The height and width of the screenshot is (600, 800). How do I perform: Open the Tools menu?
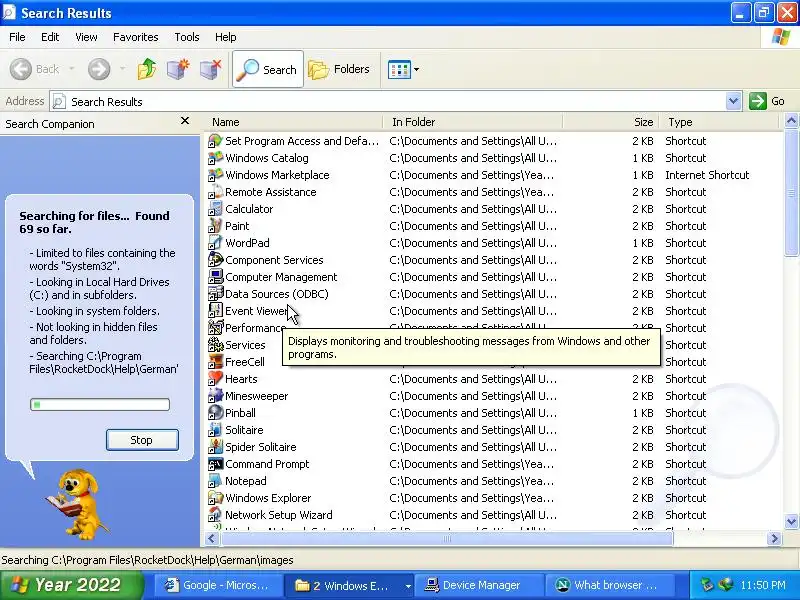pos(187,37)
